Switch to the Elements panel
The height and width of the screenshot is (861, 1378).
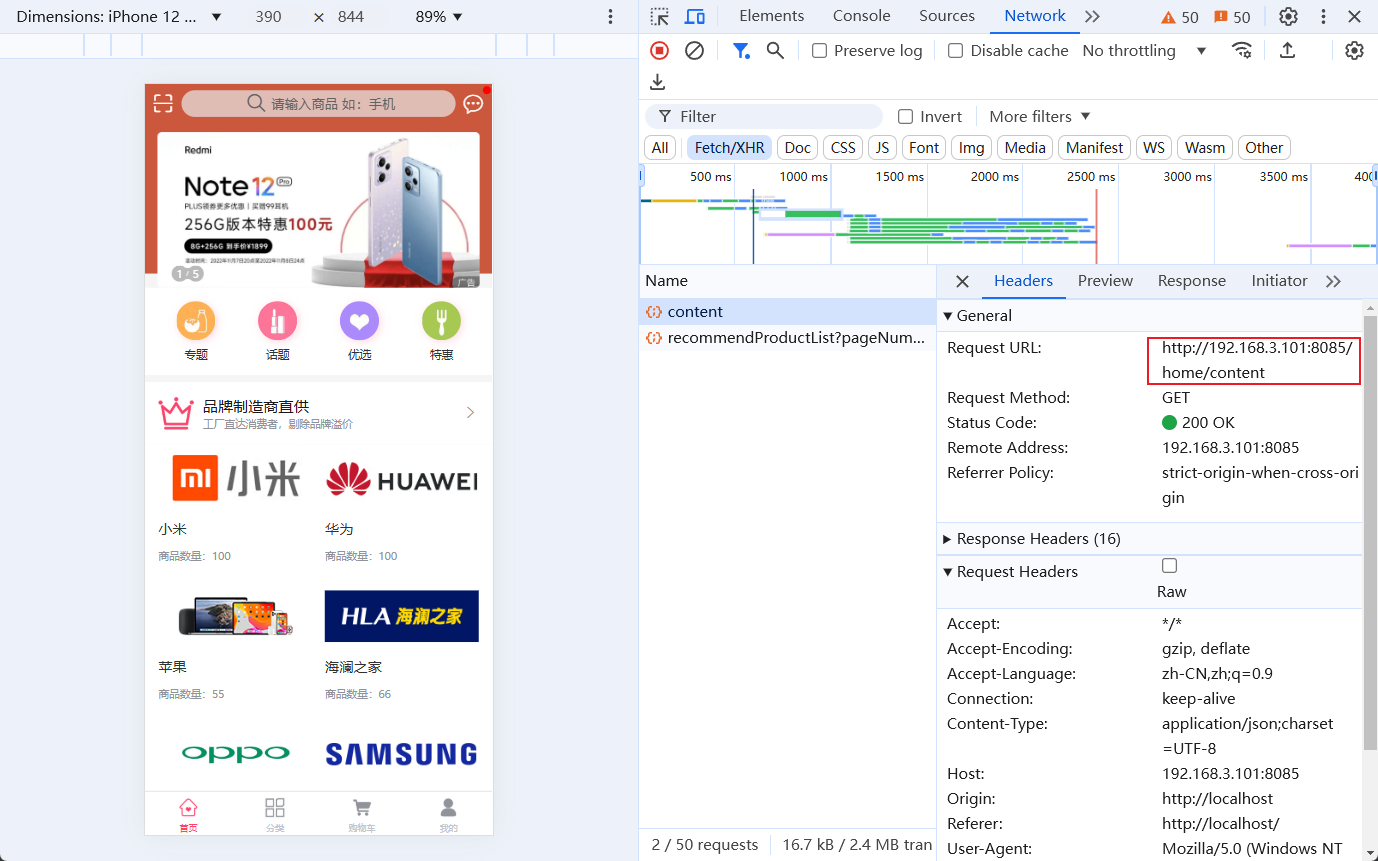point(771,16)
